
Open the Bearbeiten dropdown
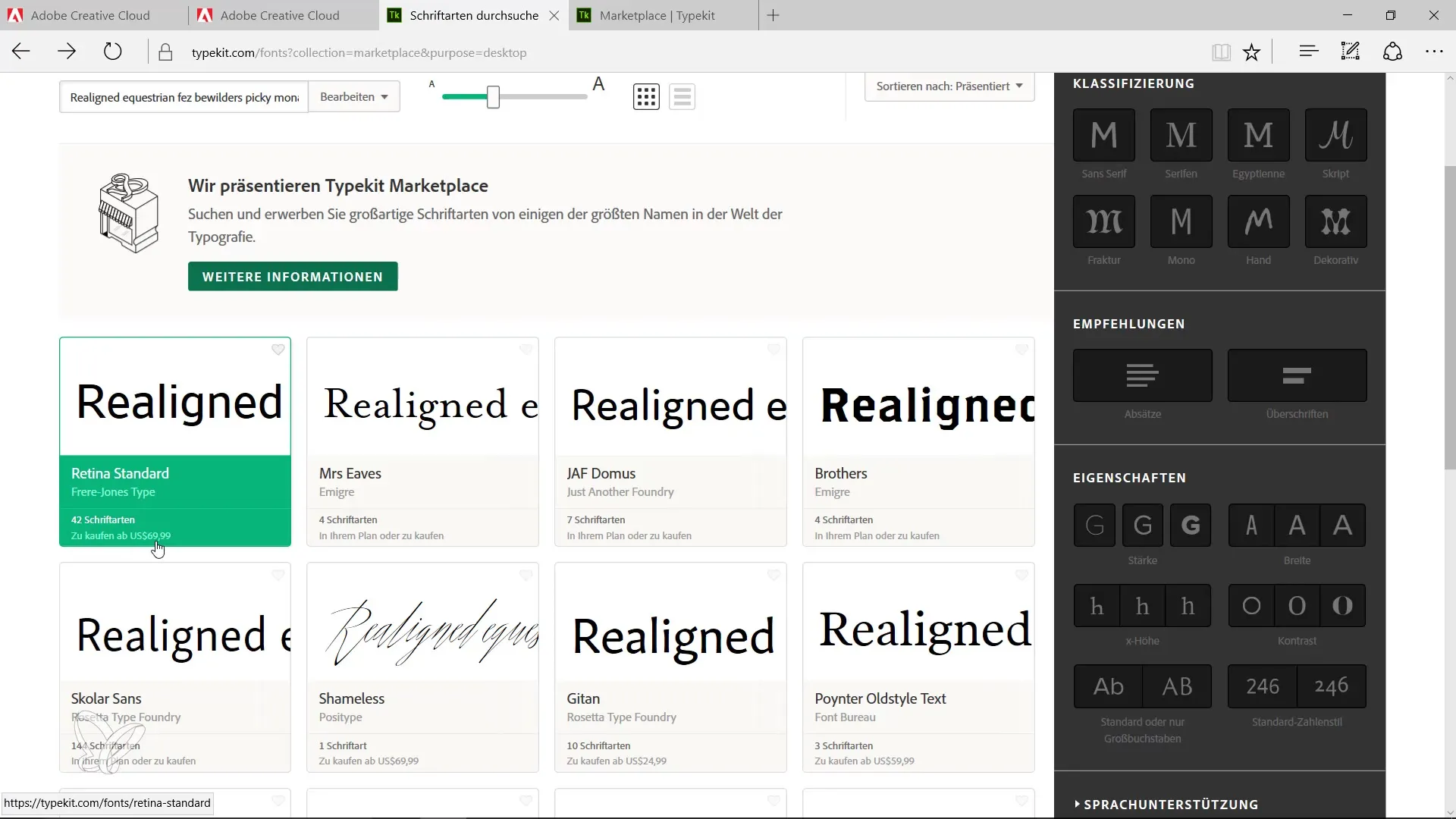(354, 97)
